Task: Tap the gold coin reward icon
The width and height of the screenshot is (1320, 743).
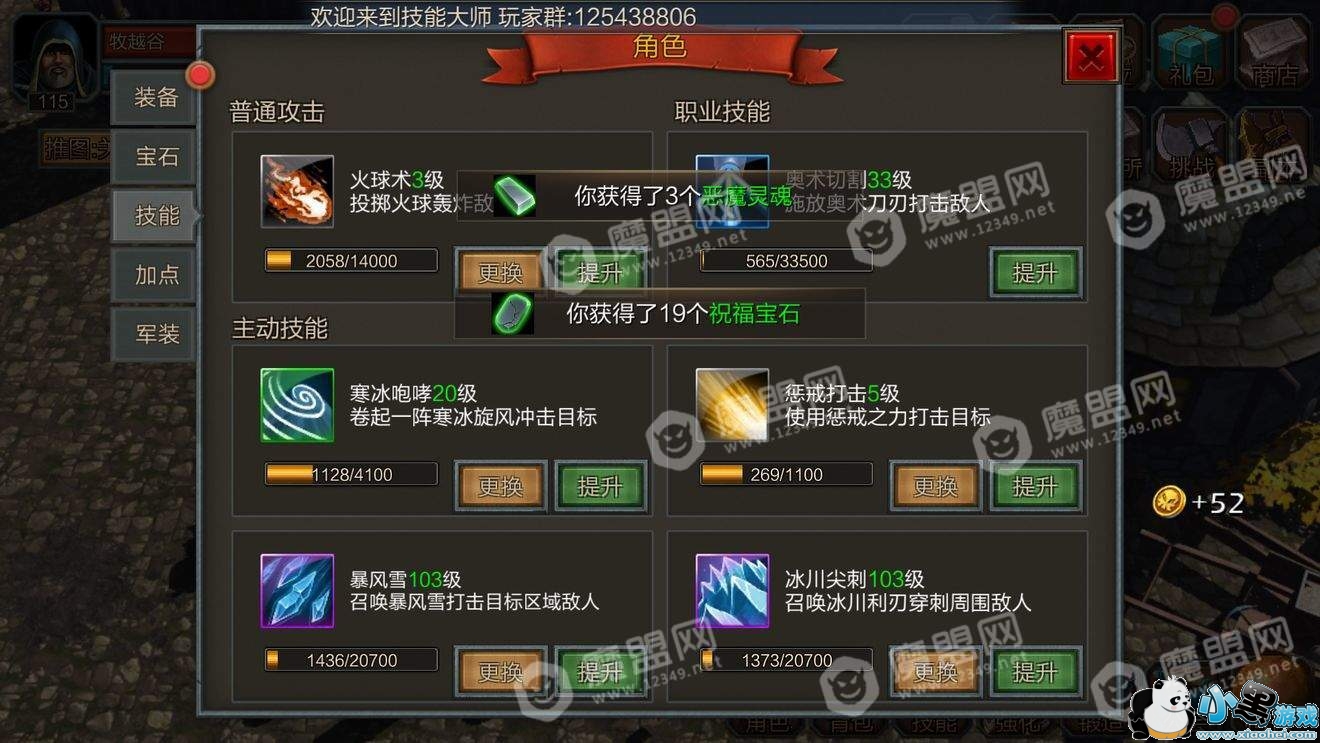Action: 1167,501
